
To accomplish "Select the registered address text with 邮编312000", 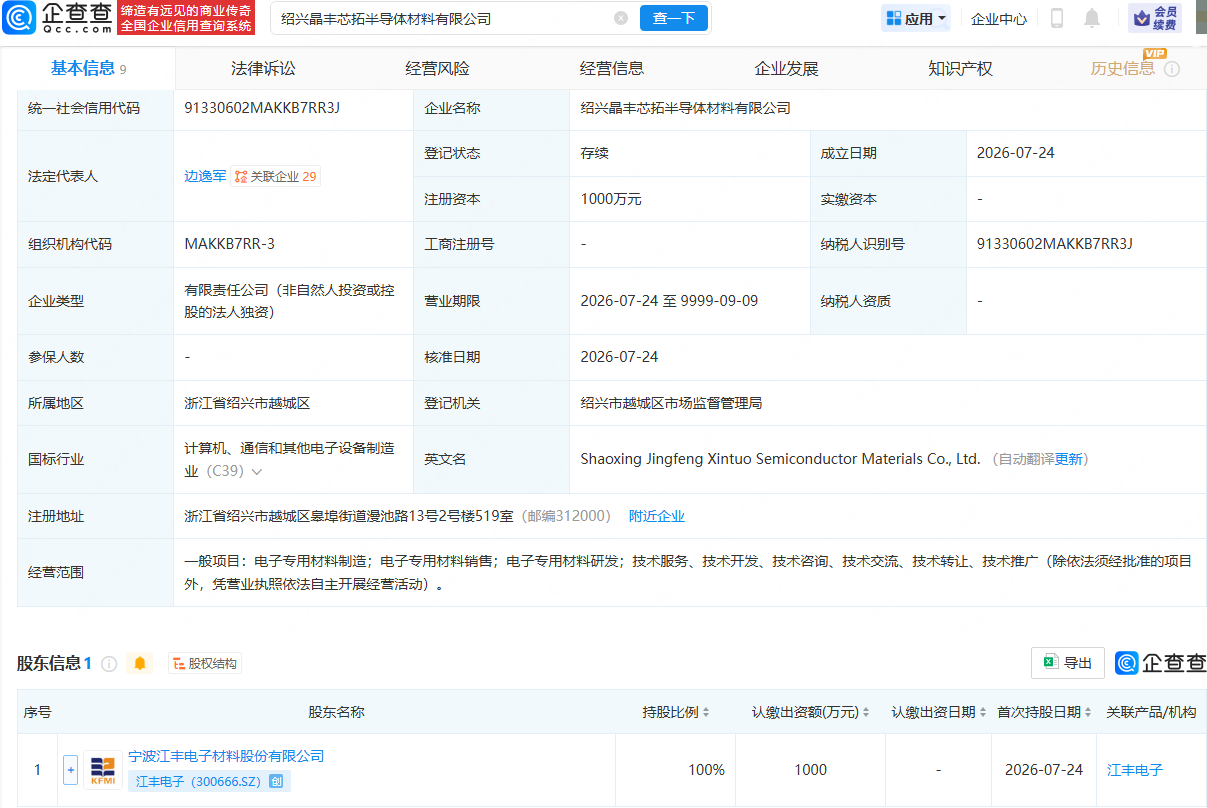I will click(398, 516).
